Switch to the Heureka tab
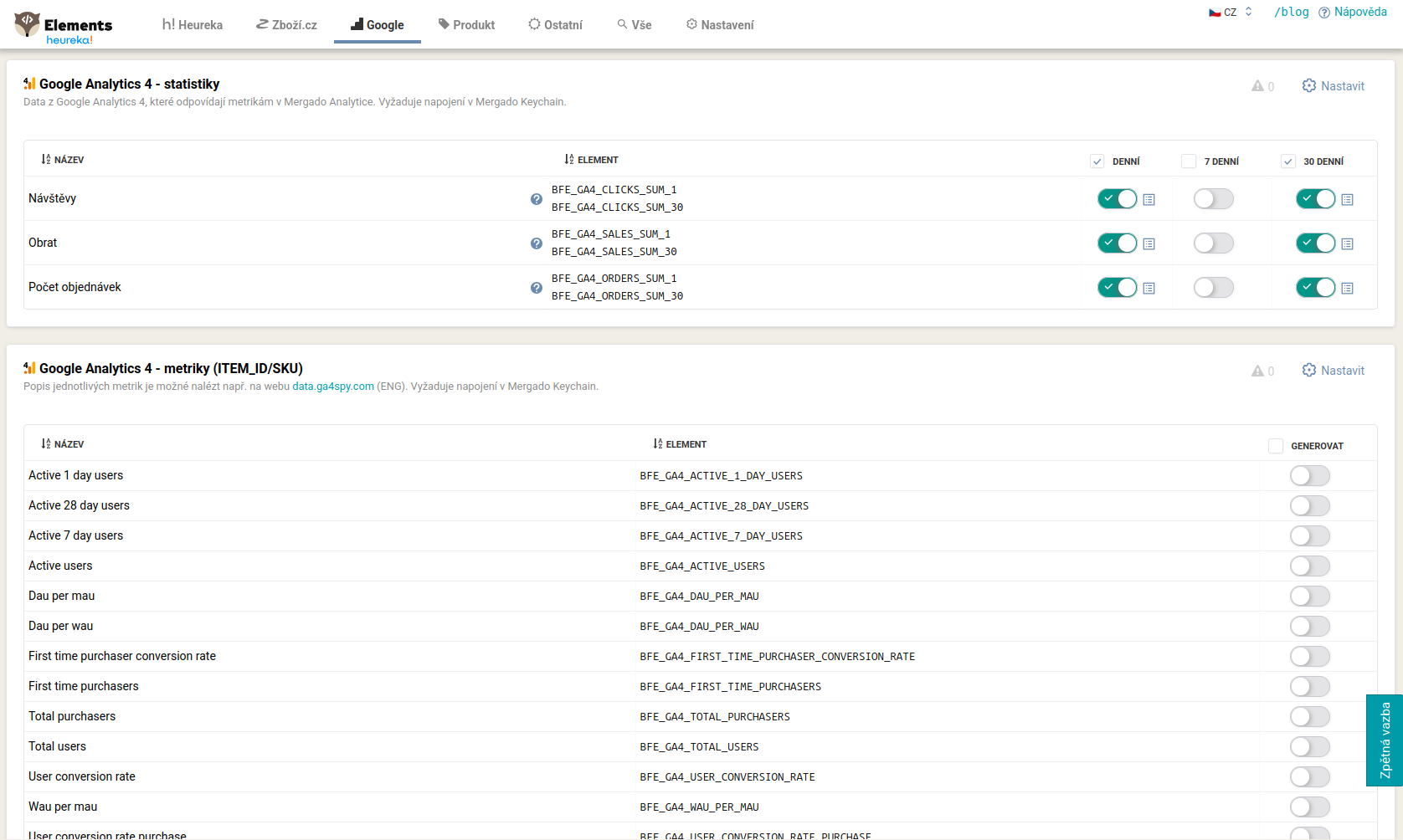The width and height of the screenshot is (1403, 840). (x=193, y=25)
